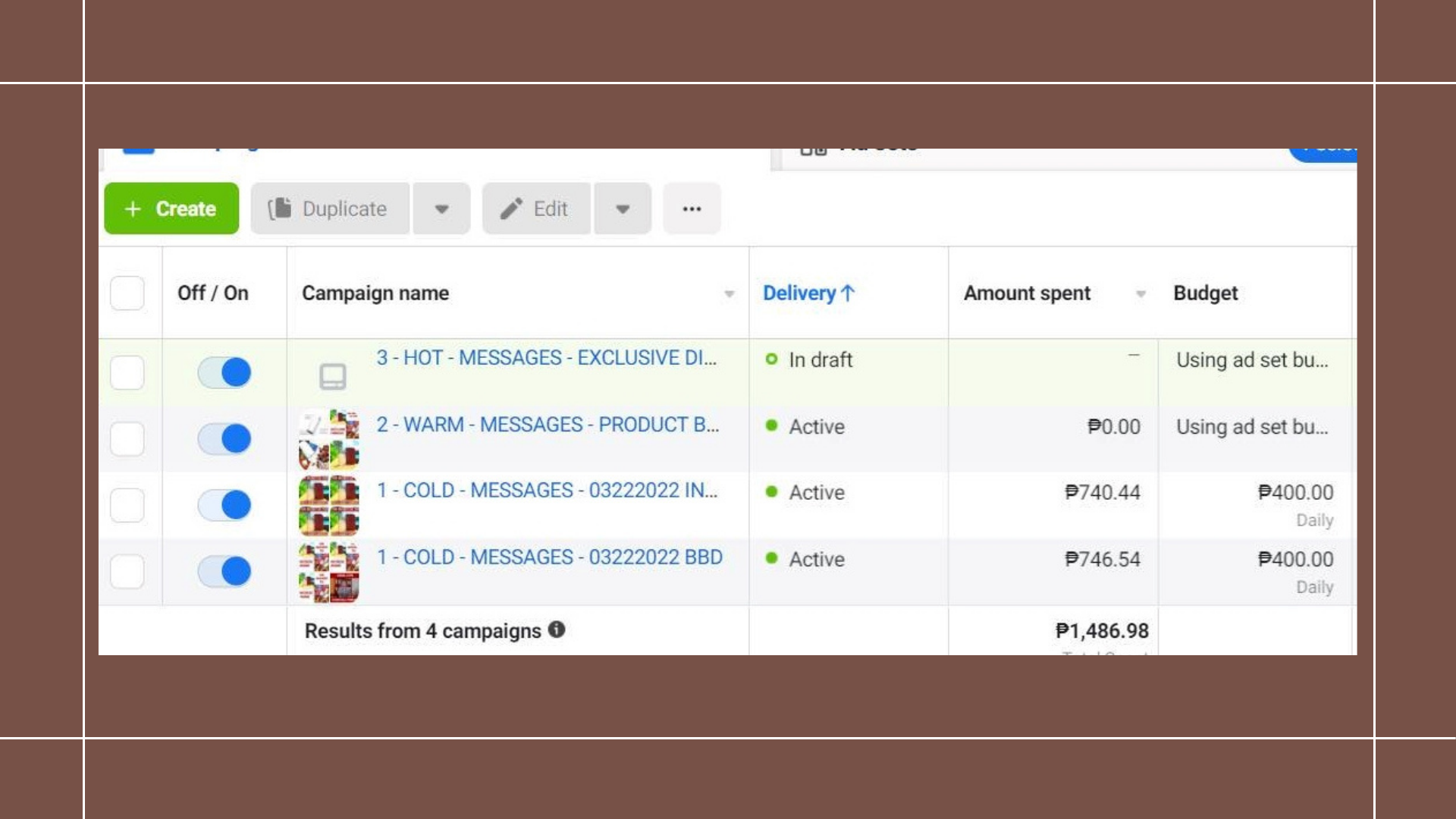Click draft placeholder icon of 3 - HOT campaign

[333, 376]
